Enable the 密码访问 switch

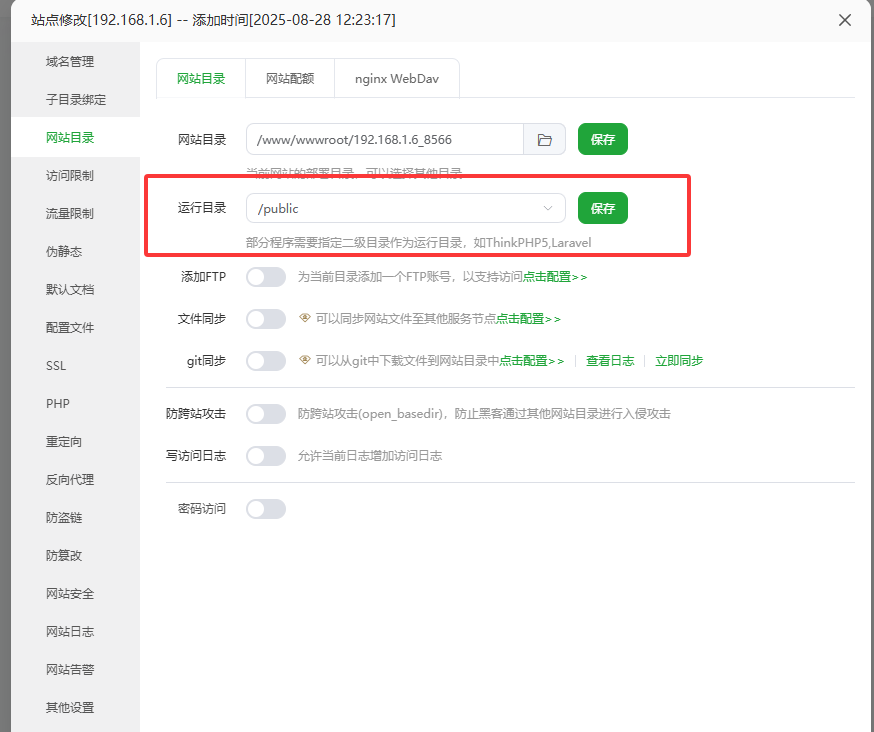point(266,509)
